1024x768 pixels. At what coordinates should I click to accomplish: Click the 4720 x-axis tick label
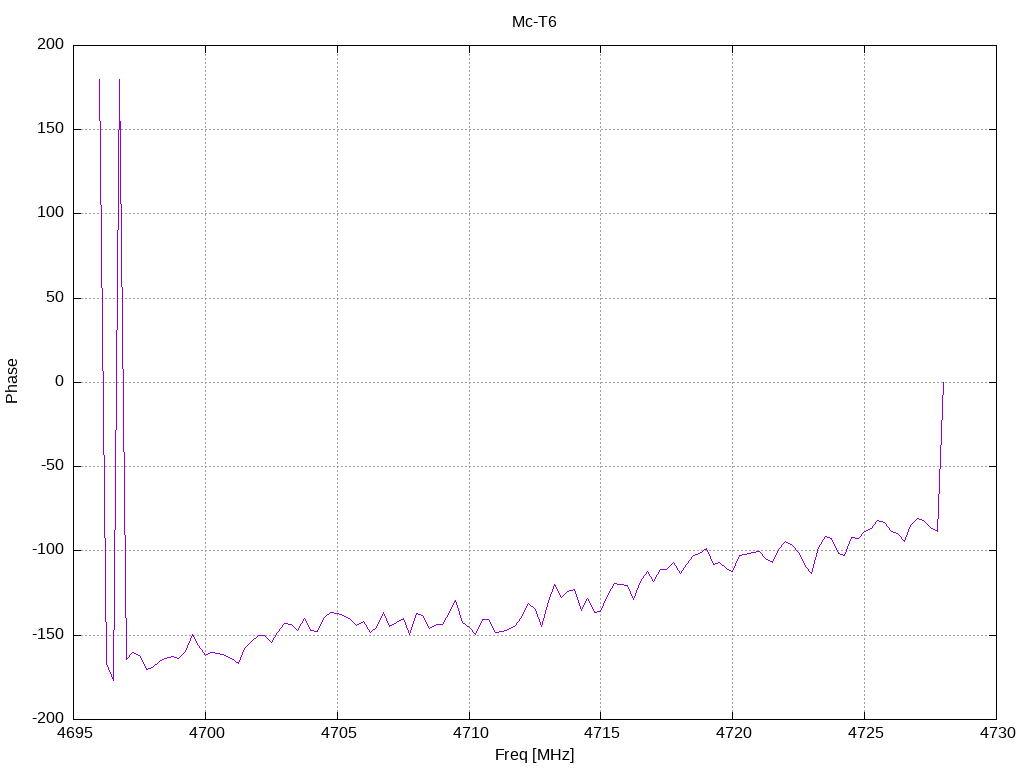click(x=733, y=733)
